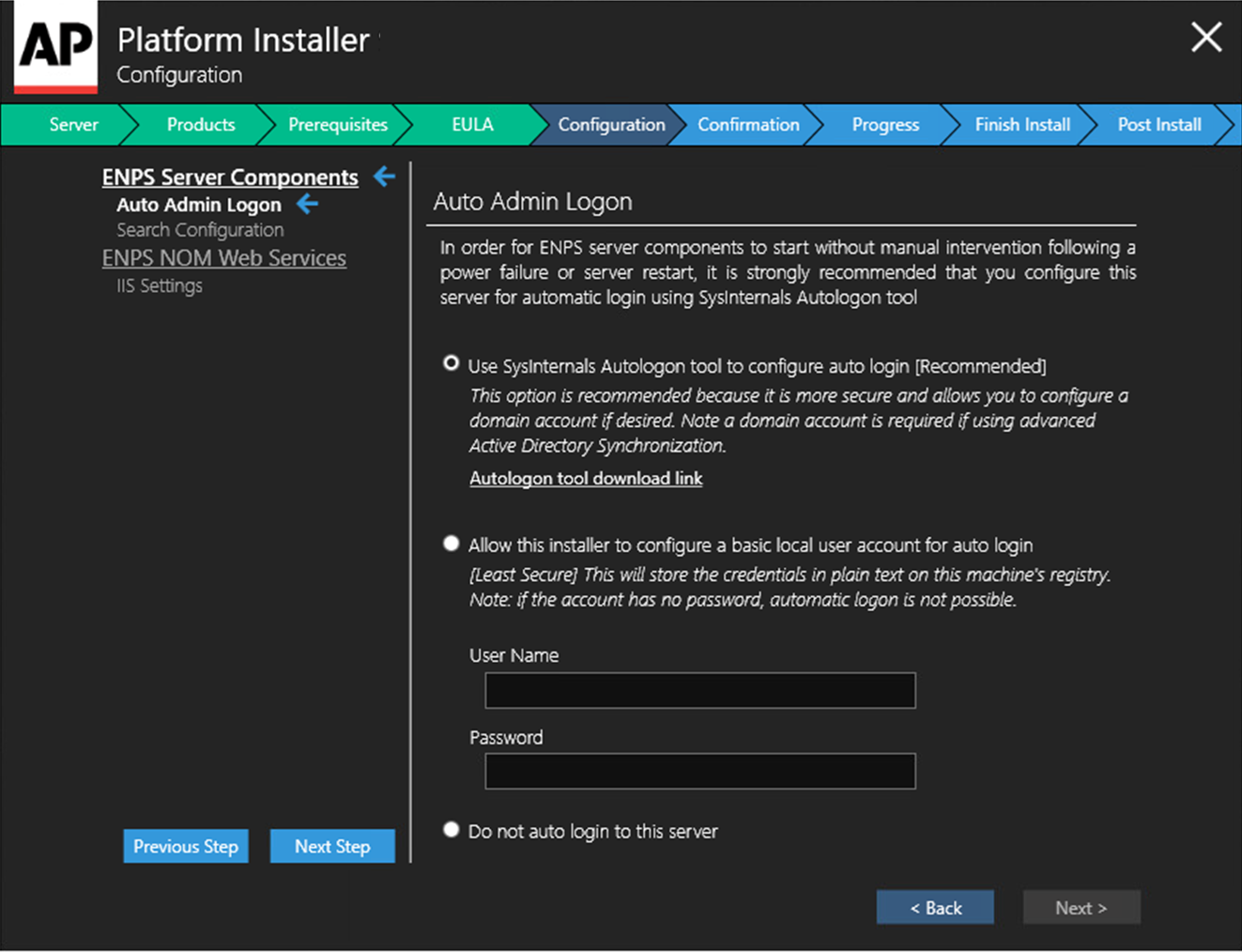The image size is (1242, 952).
Task: Open Search Configuration in sidebar
Action: tap(200, 230)
